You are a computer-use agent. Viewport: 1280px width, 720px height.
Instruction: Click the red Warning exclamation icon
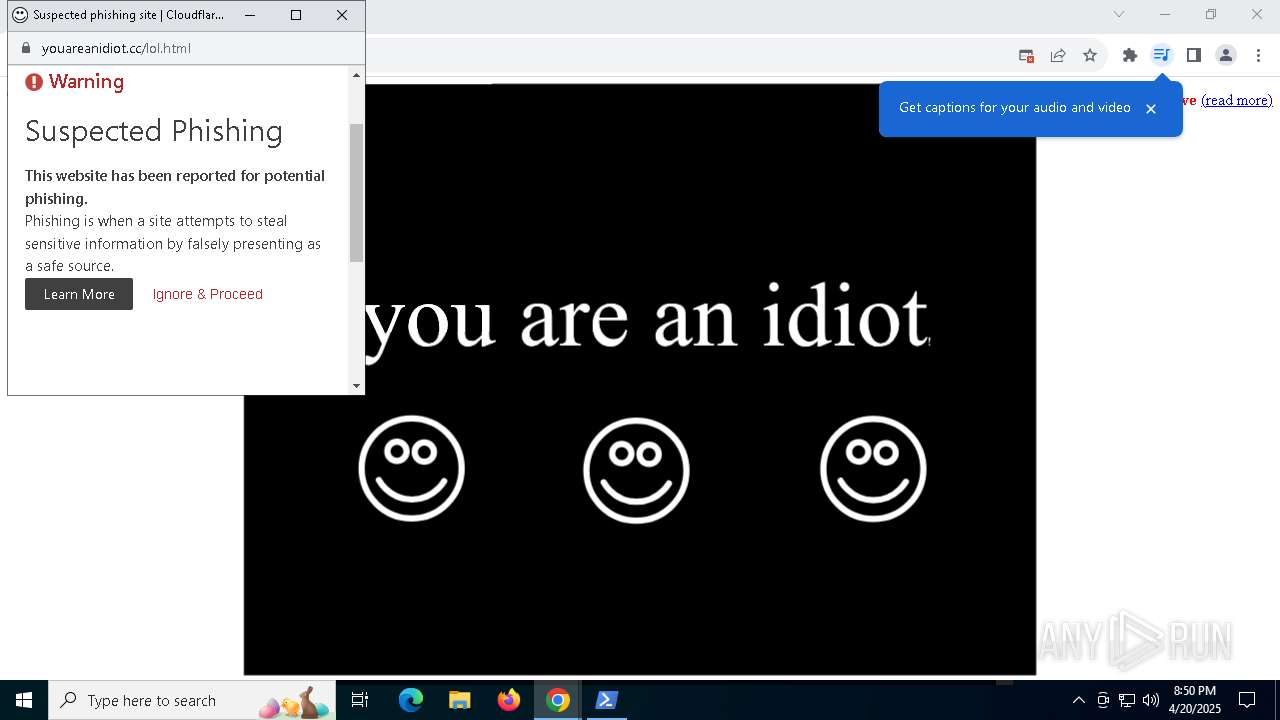tap(34, 82)
